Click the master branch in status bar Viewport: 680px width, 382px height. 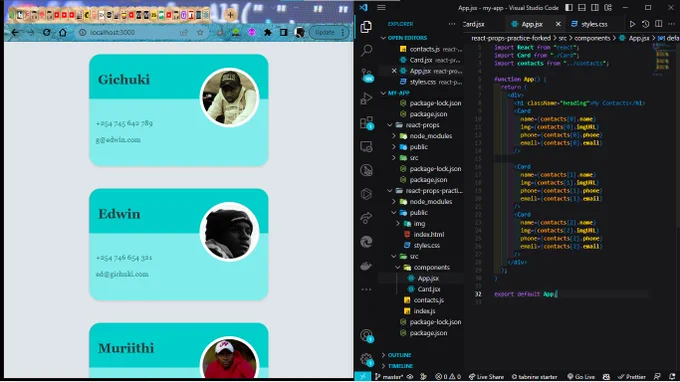[389, 376]
